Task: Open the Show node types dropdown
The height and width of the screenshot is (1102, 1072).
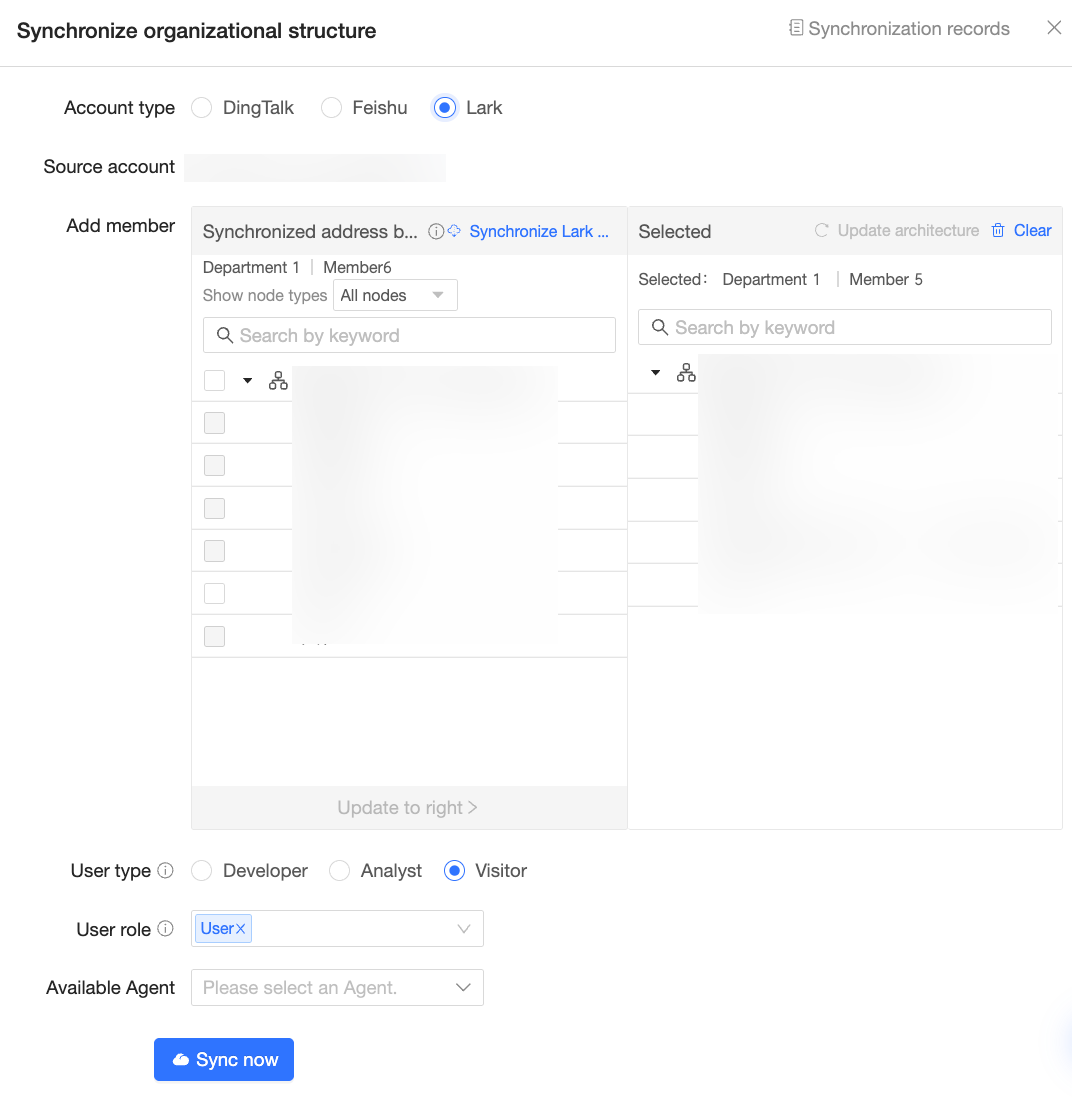Action: tap(395, 295)
